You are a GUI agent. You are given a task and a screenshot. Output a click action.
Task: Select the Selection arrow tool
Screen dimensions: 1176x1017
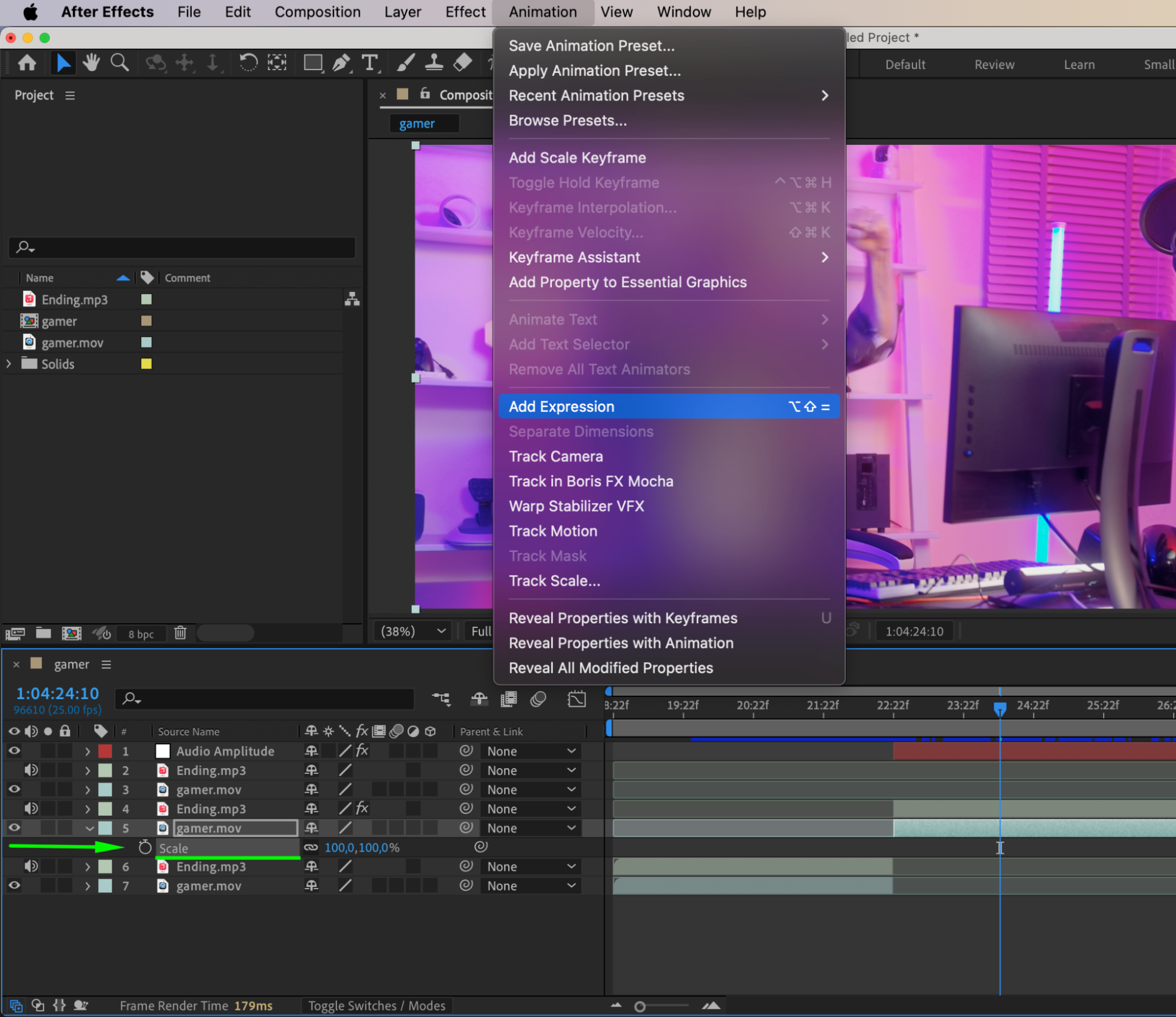click(x=62, y=62)
